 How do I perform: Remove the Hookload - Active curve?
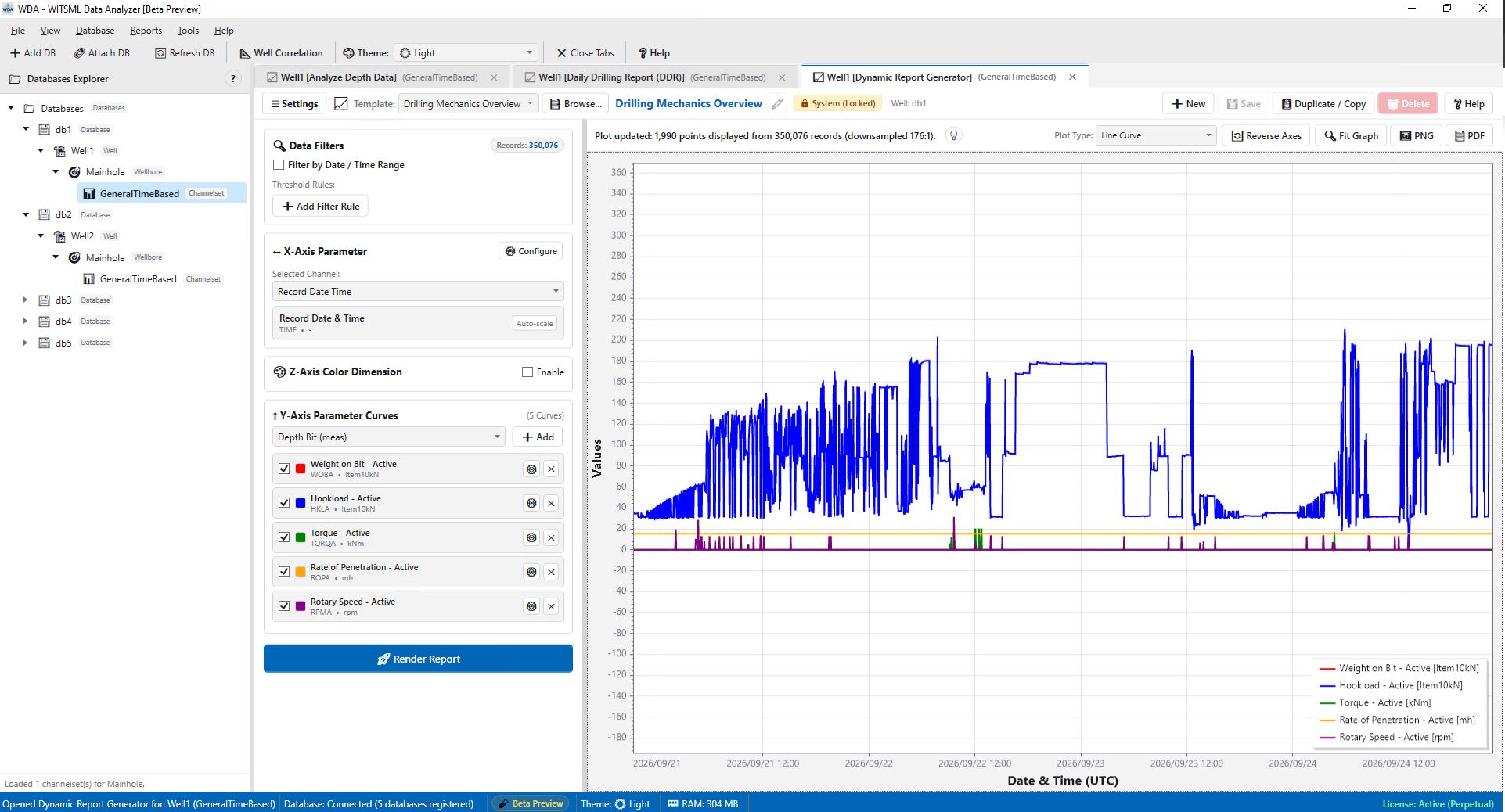point(551,504)
